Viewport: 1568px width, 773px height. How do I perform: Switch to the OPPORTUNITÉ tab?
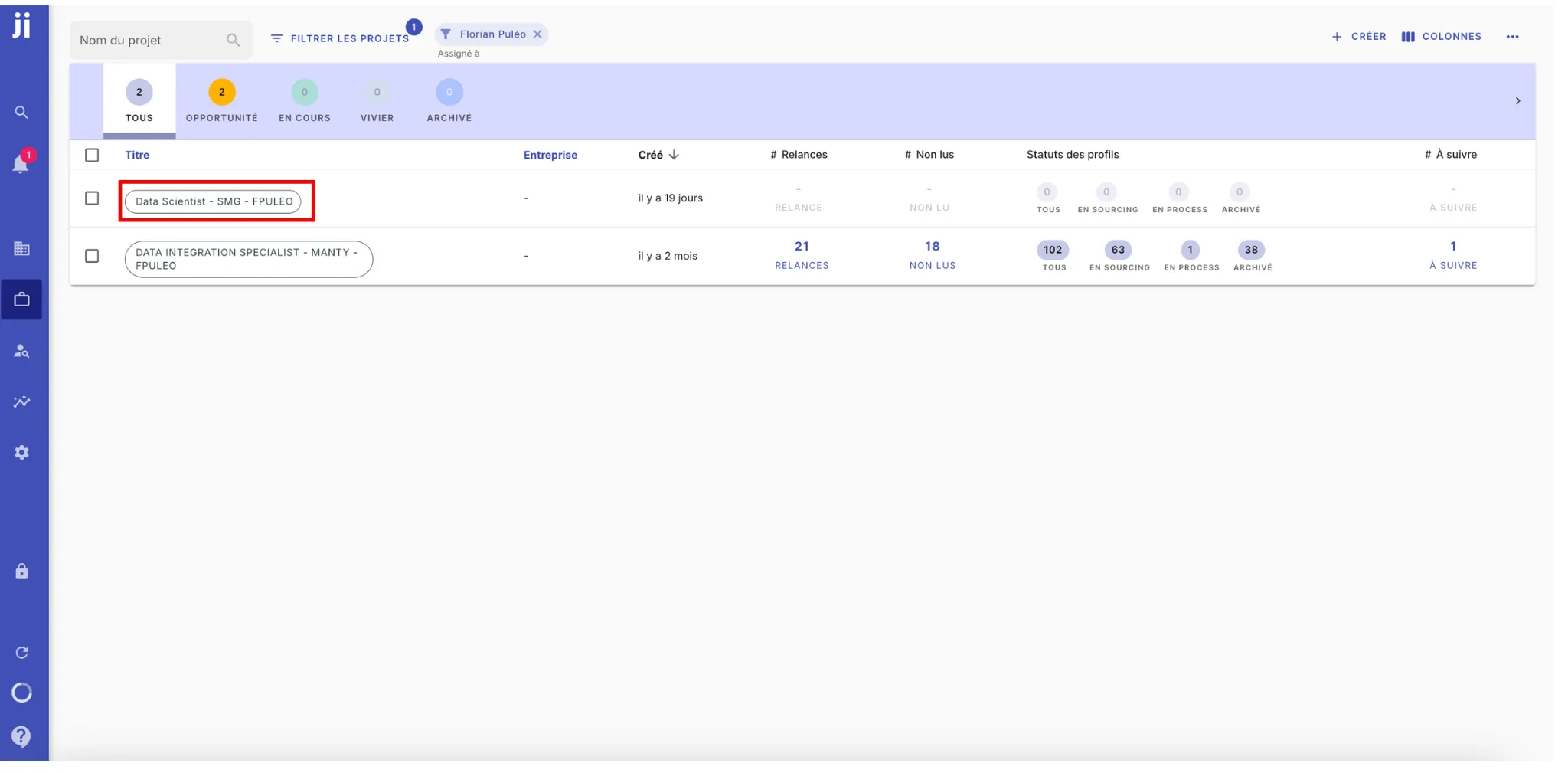coord(221,100)
